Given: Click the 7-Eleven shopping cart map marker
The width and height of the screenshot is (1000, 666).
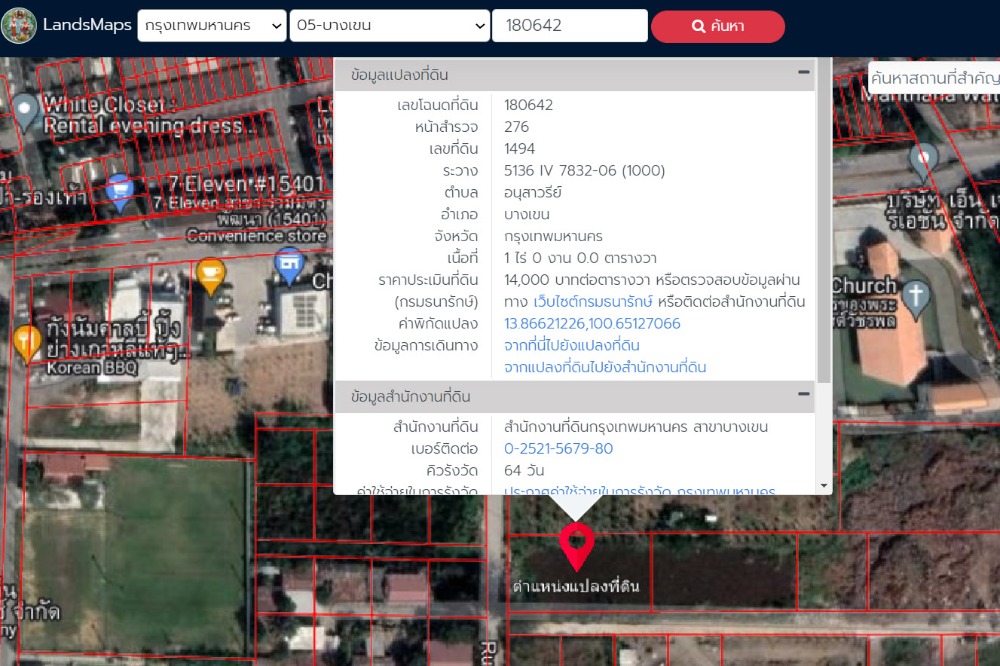Looking at the screenshot, I should [x=119, y=191].
